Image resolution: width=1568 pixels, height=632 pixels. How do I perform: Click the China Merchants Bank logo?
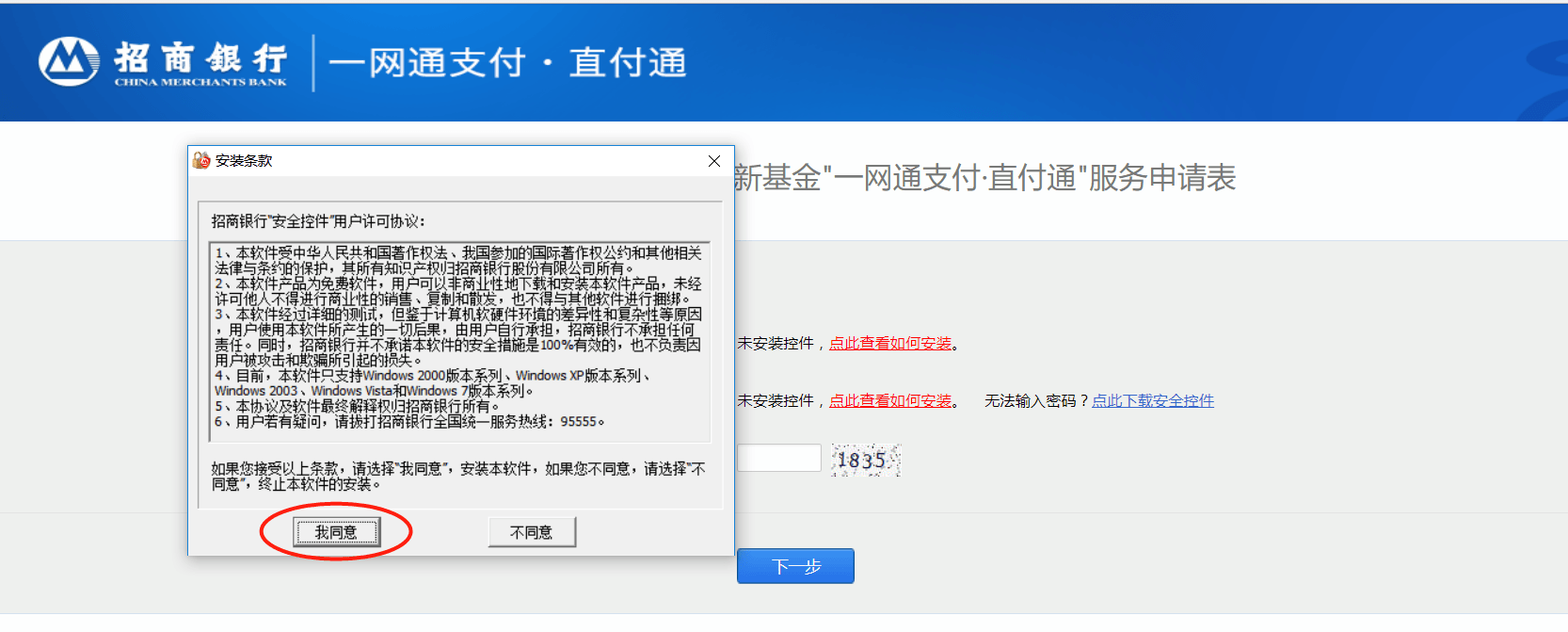[x=163, y=62]
